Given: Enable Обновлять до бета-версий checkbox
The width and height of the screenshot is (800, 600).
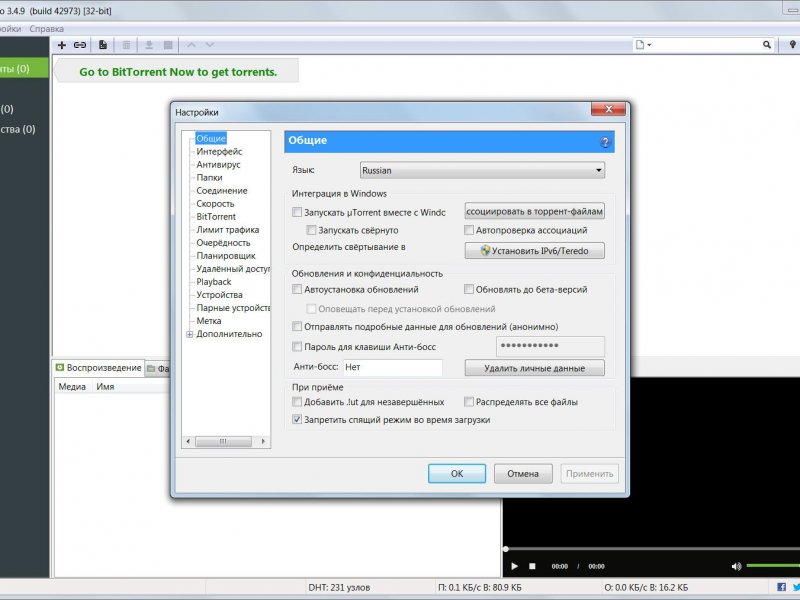Looking at the screenshot, I should click(469, 289).
